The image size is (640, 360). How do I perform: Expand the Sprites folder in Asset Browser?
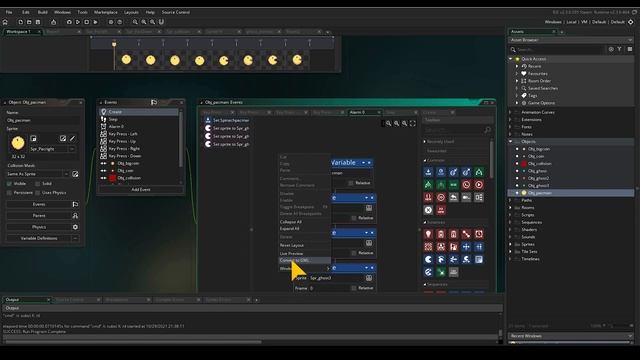click(511, 244)
